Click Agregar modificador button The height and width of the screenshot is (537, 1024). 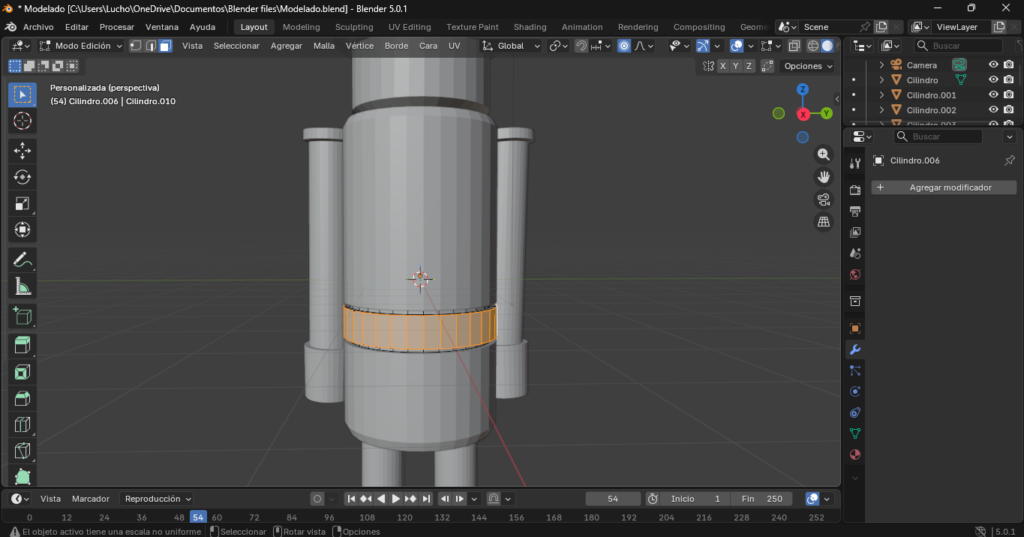click(944, 187)
